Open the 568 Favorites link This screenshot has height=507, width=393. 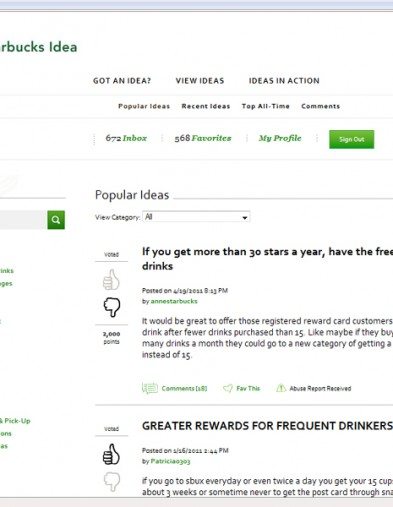coord(203,138)
